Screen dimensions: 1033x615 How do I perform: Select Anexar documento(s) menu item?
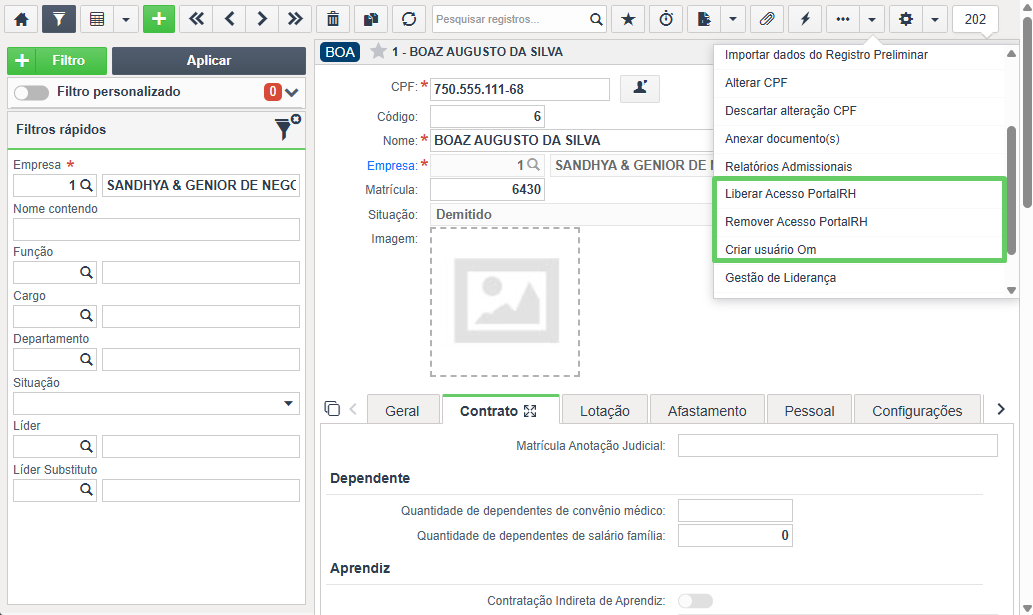point(782,139)
